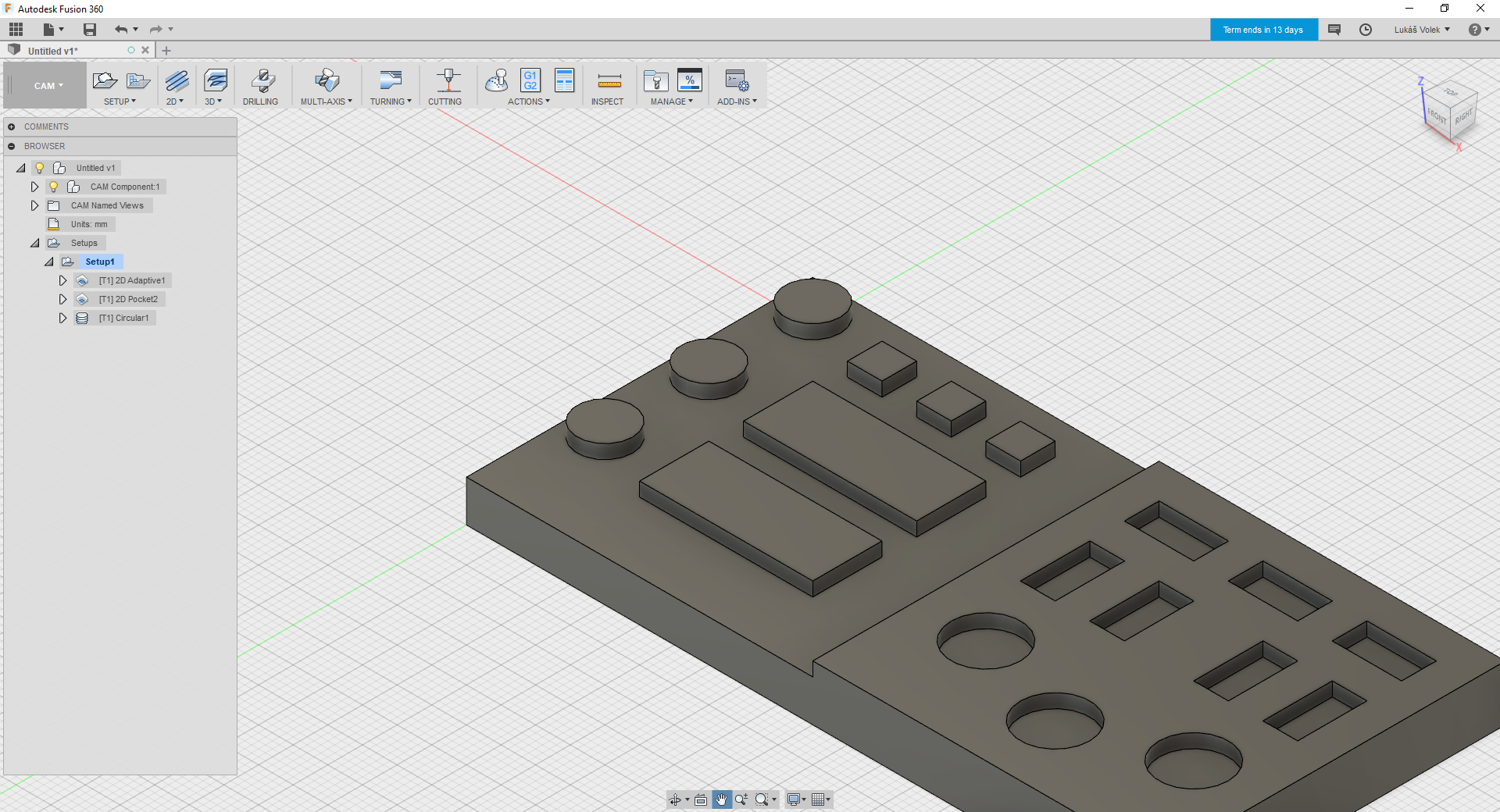
Task: Collapse the Browser panel
Action: point(12,146)
